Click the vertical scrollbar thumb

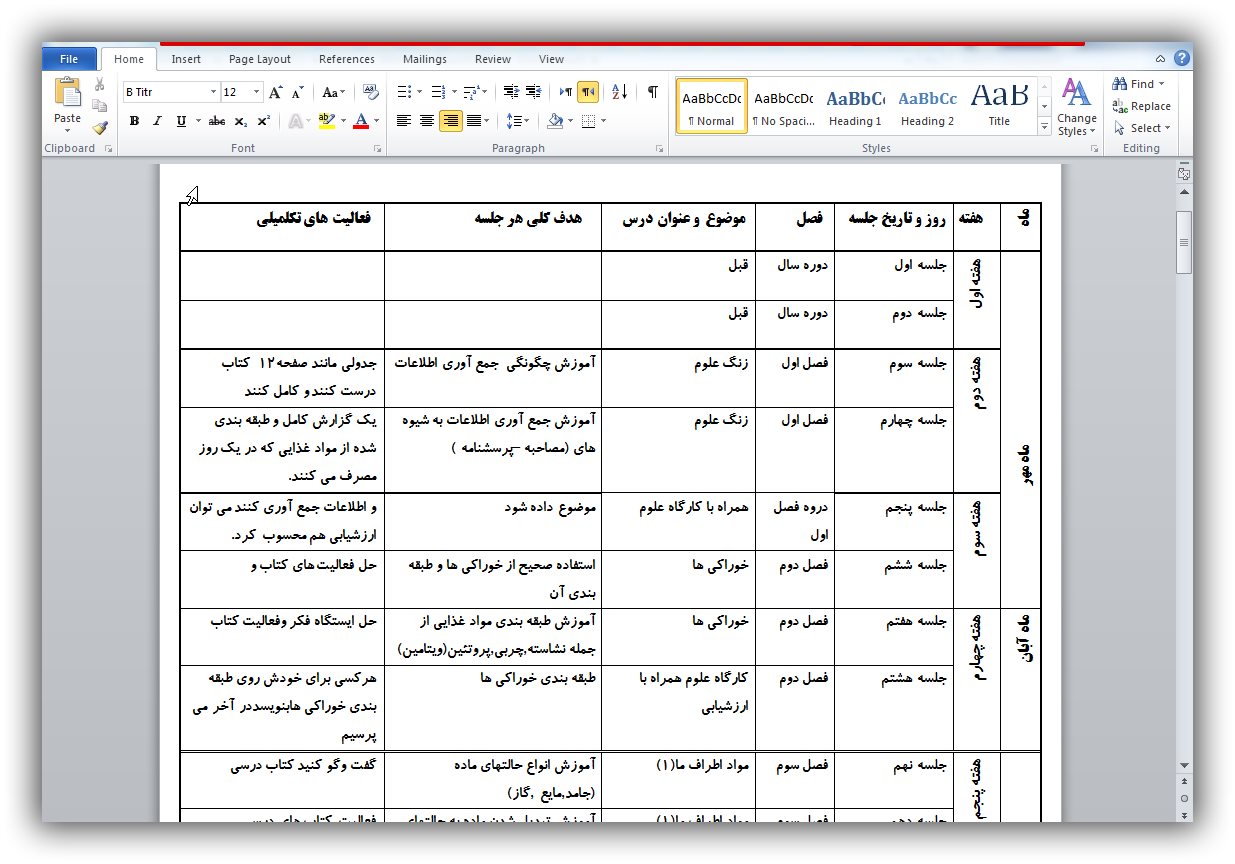point(1184,242)
